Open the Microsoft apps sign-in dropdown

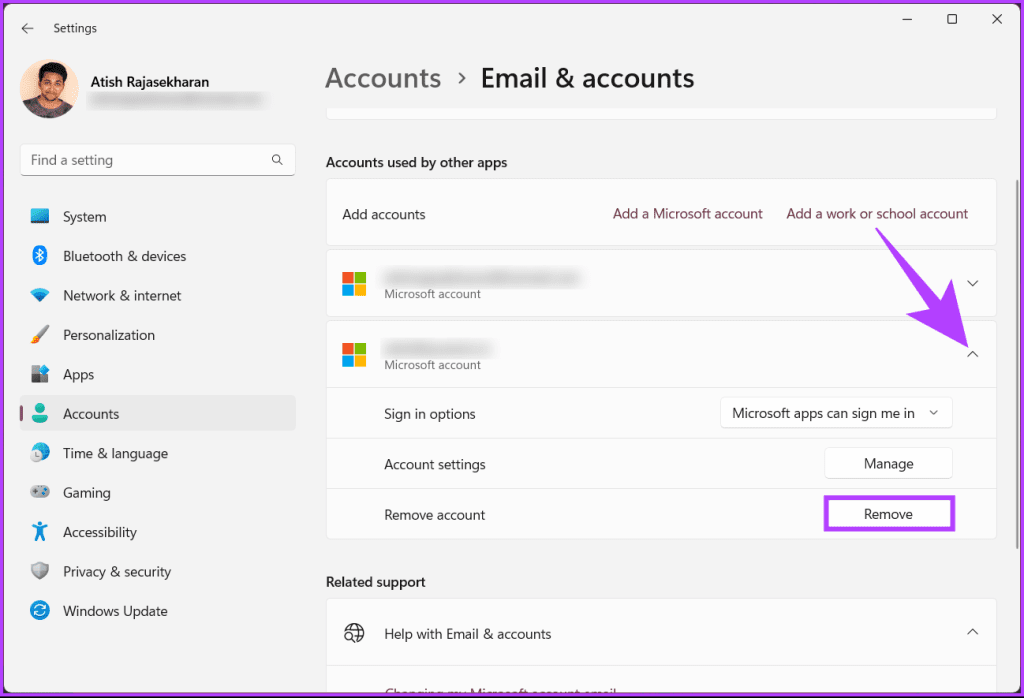click(x=836, y=412)
